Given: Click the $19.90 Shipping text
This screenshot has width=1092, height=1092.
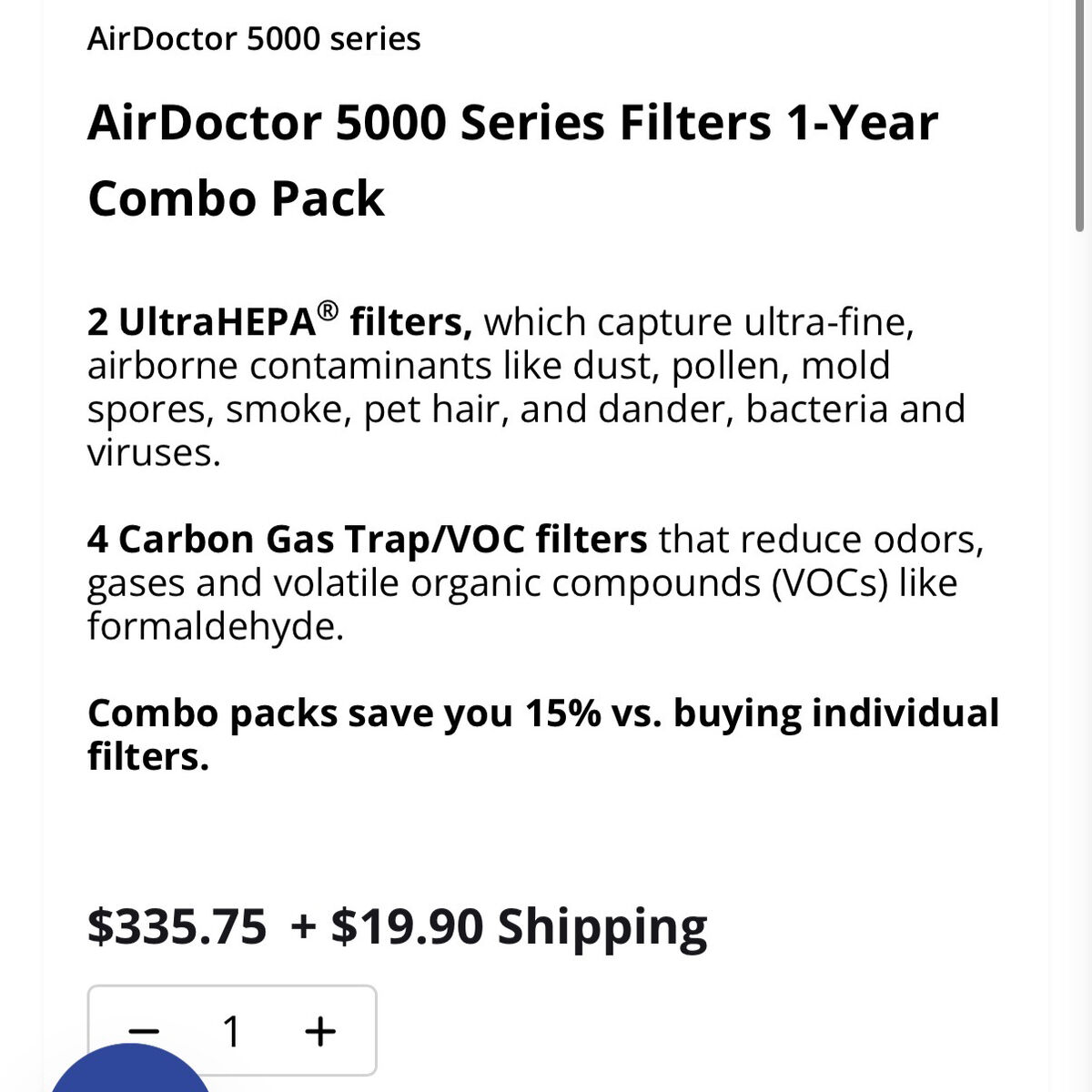Looking at the screenshot, I should coord(519,926).
